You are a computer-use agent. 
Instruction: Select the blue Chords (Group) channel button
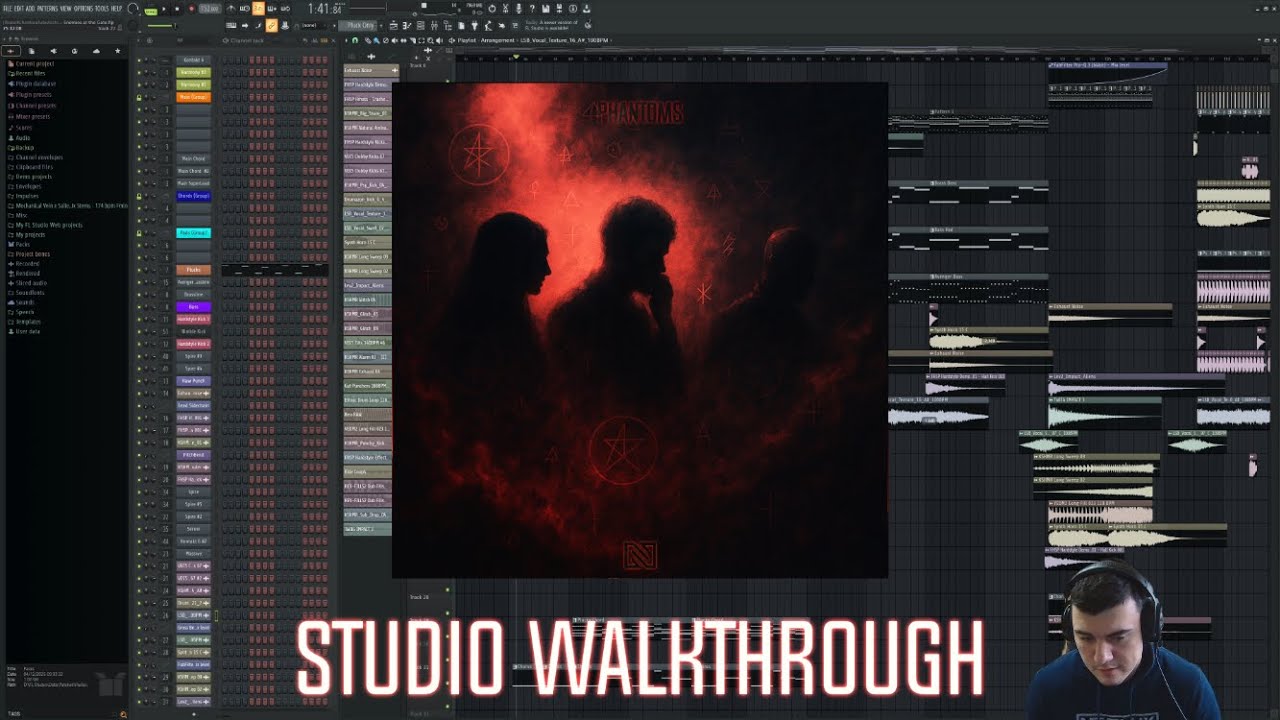coord(193,196)
